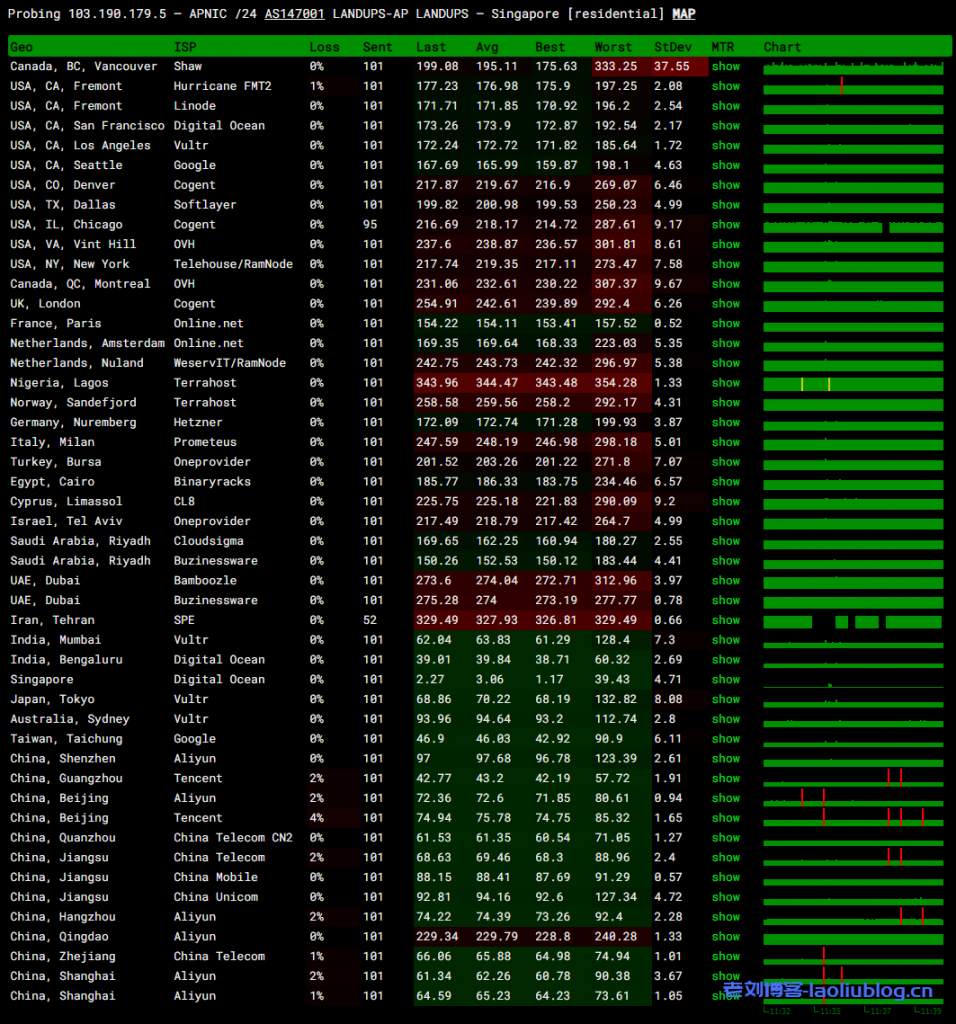956x1024 pixels.
Task: Click the China, Qingdao latency chart
Action: (853, 938)
